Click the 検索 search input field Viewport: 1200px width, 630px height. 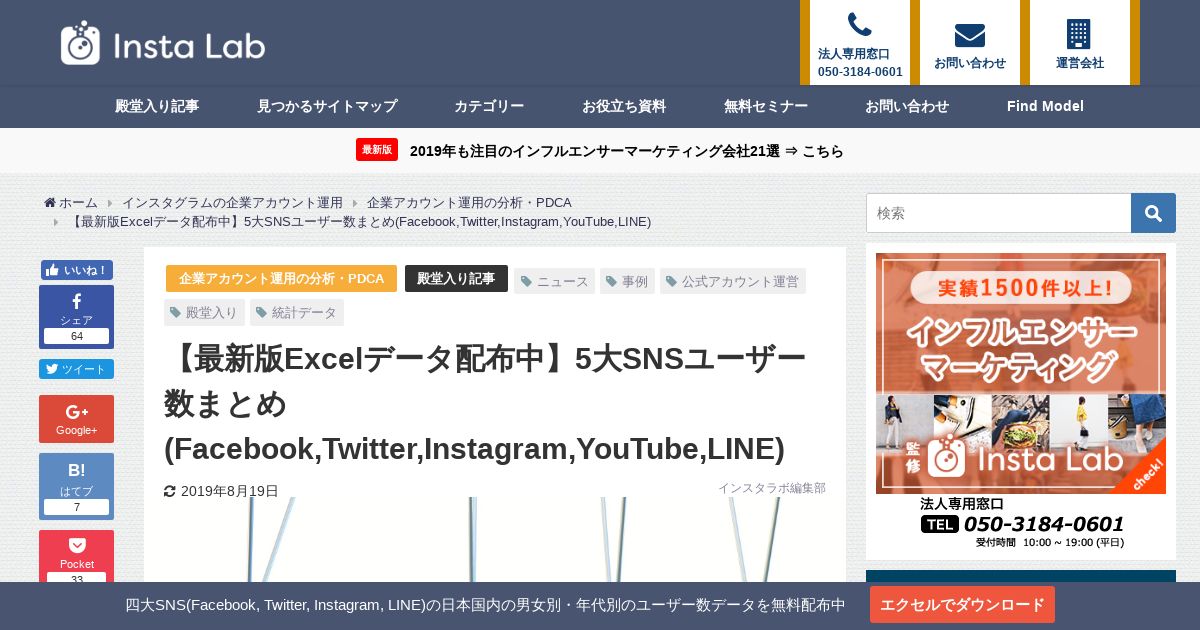coord(998,213)
